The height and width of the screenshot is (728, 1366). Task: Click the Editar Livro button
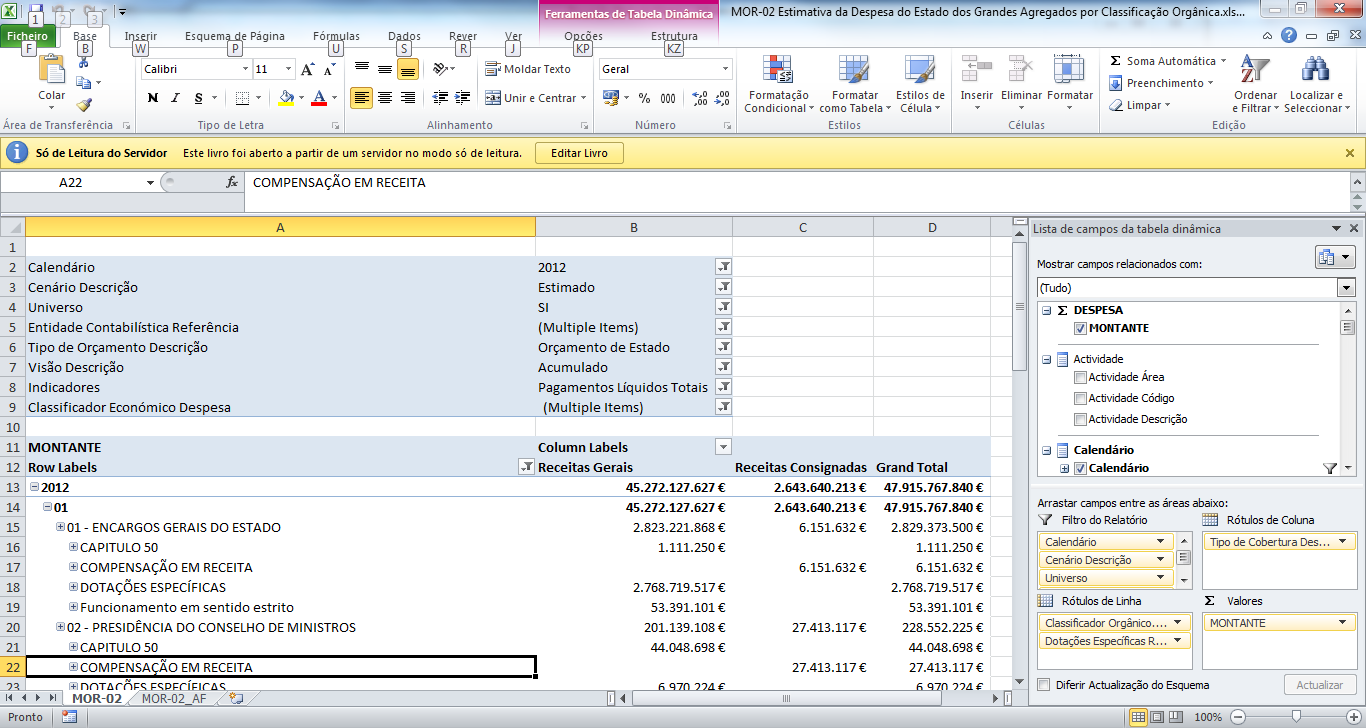coord(580,153)
